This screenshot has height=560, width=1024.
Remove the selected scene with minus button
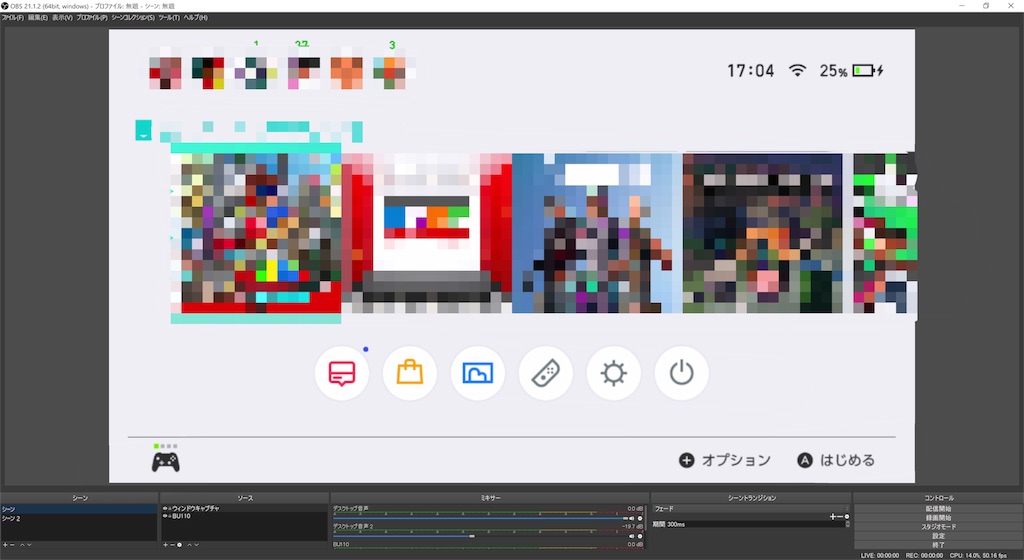click(x=12, y=545)
